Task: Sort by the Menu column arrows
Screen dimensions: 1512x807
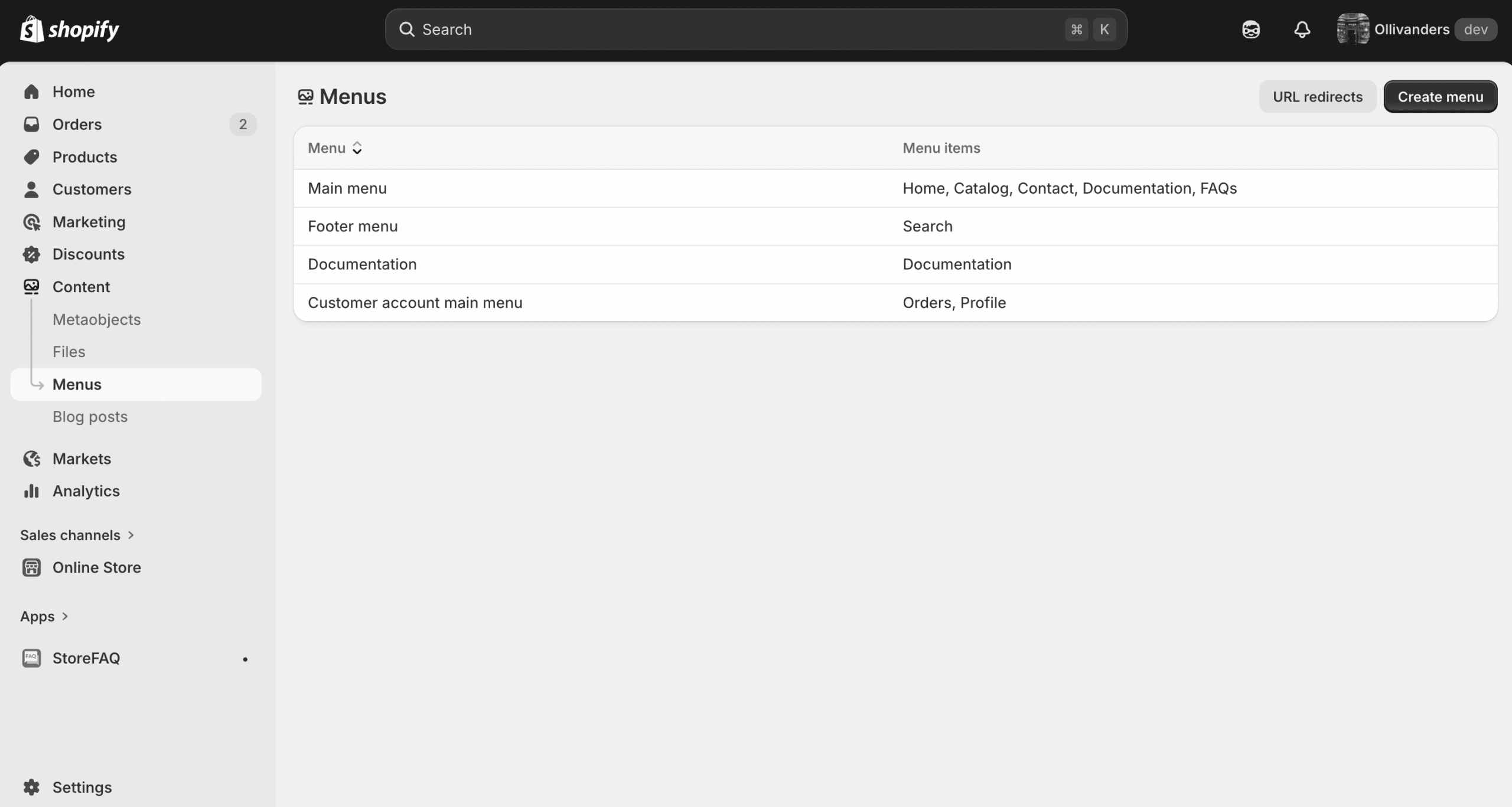Action: [x=357, y=148]
